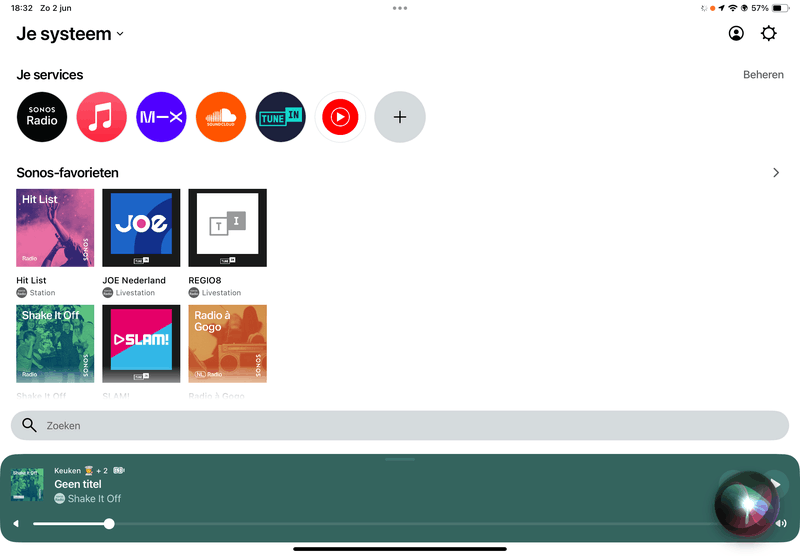This screenshot has height=556, width=800.
Task: Play the Shake It Off favorite thumbnail
Action: coord(55,344)
